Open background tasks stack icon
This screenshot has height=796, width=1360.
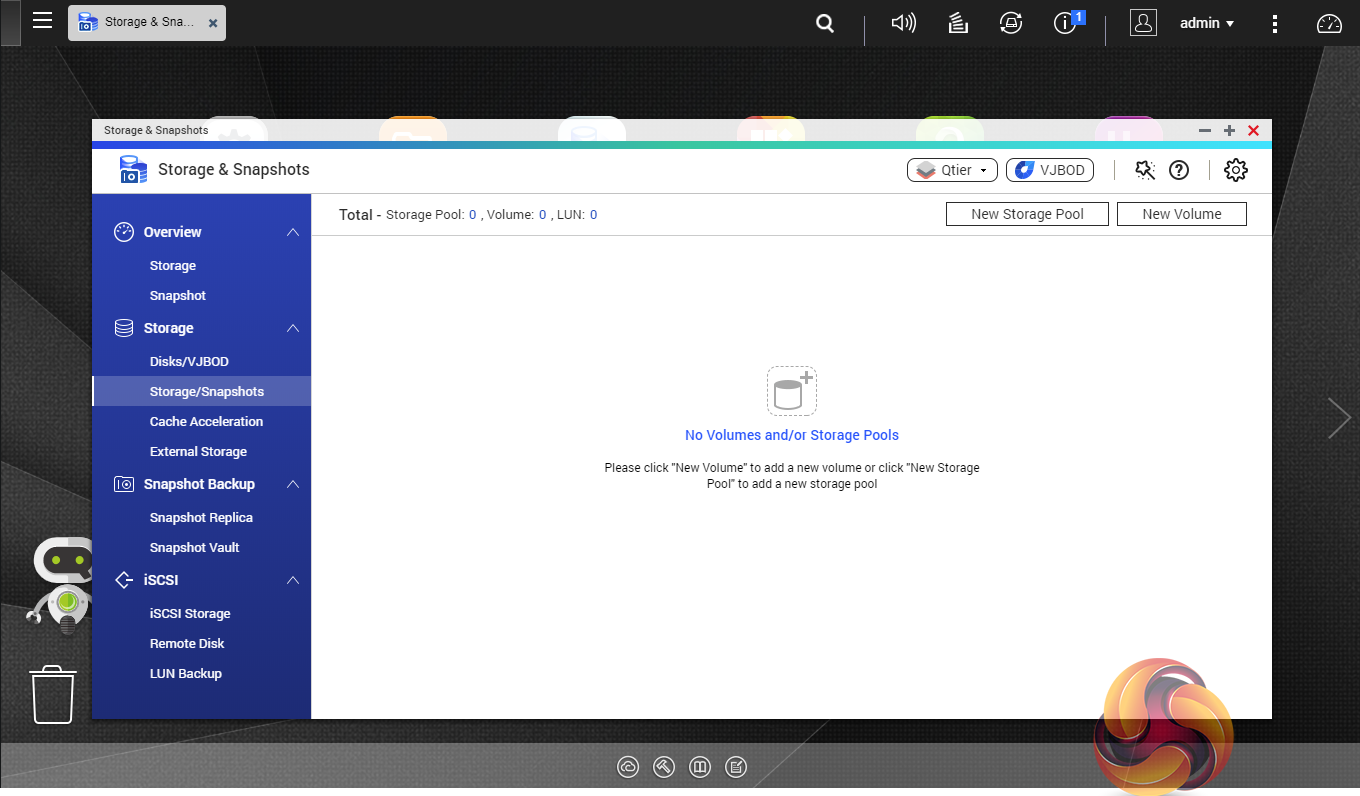[x=958, y=23]
